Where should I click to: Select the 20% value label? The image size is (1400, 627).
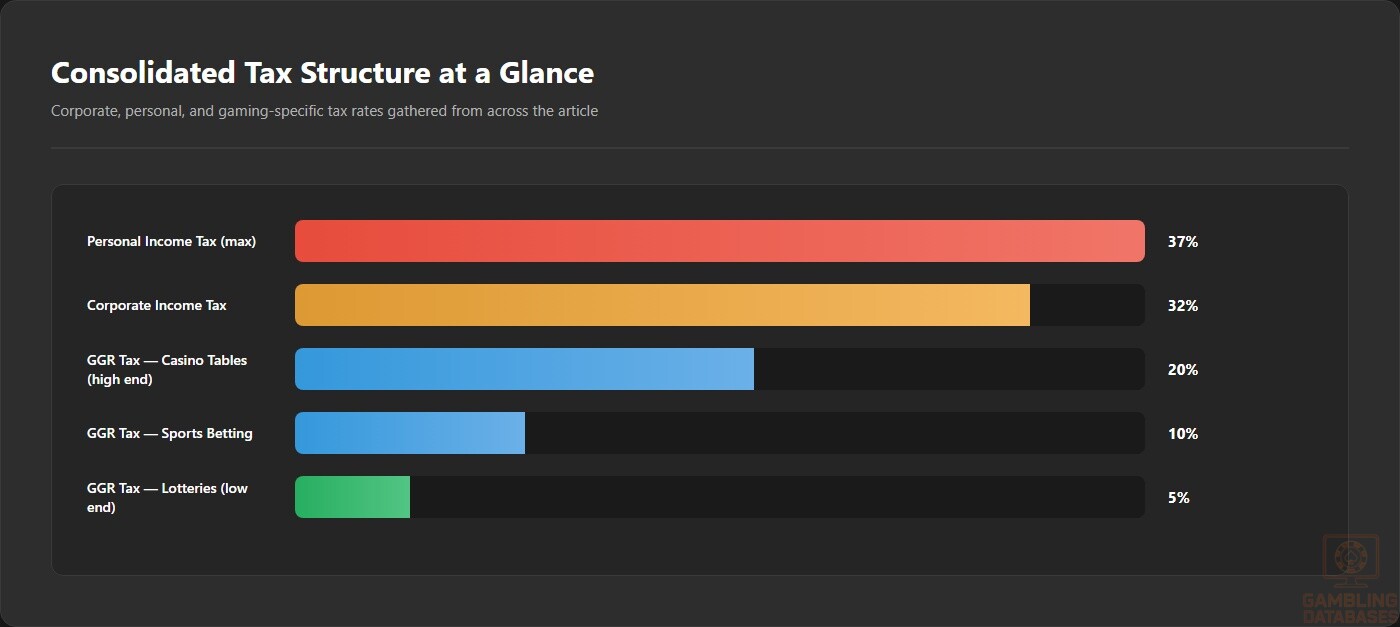(1183, 370)
